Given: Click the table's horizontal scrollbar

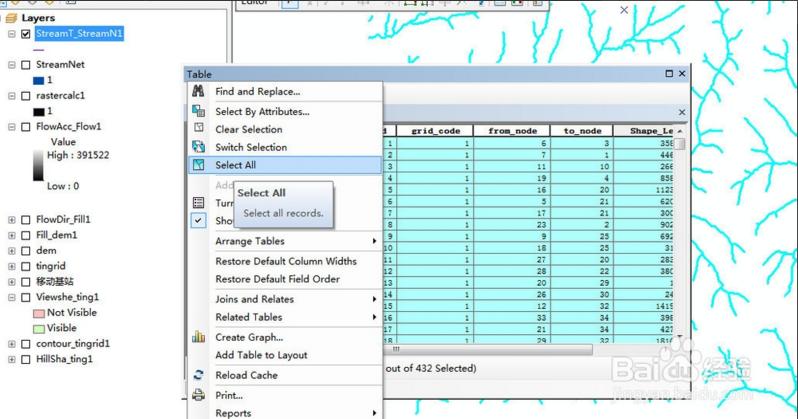Looking at the screenshot, I should coord(489,349).
